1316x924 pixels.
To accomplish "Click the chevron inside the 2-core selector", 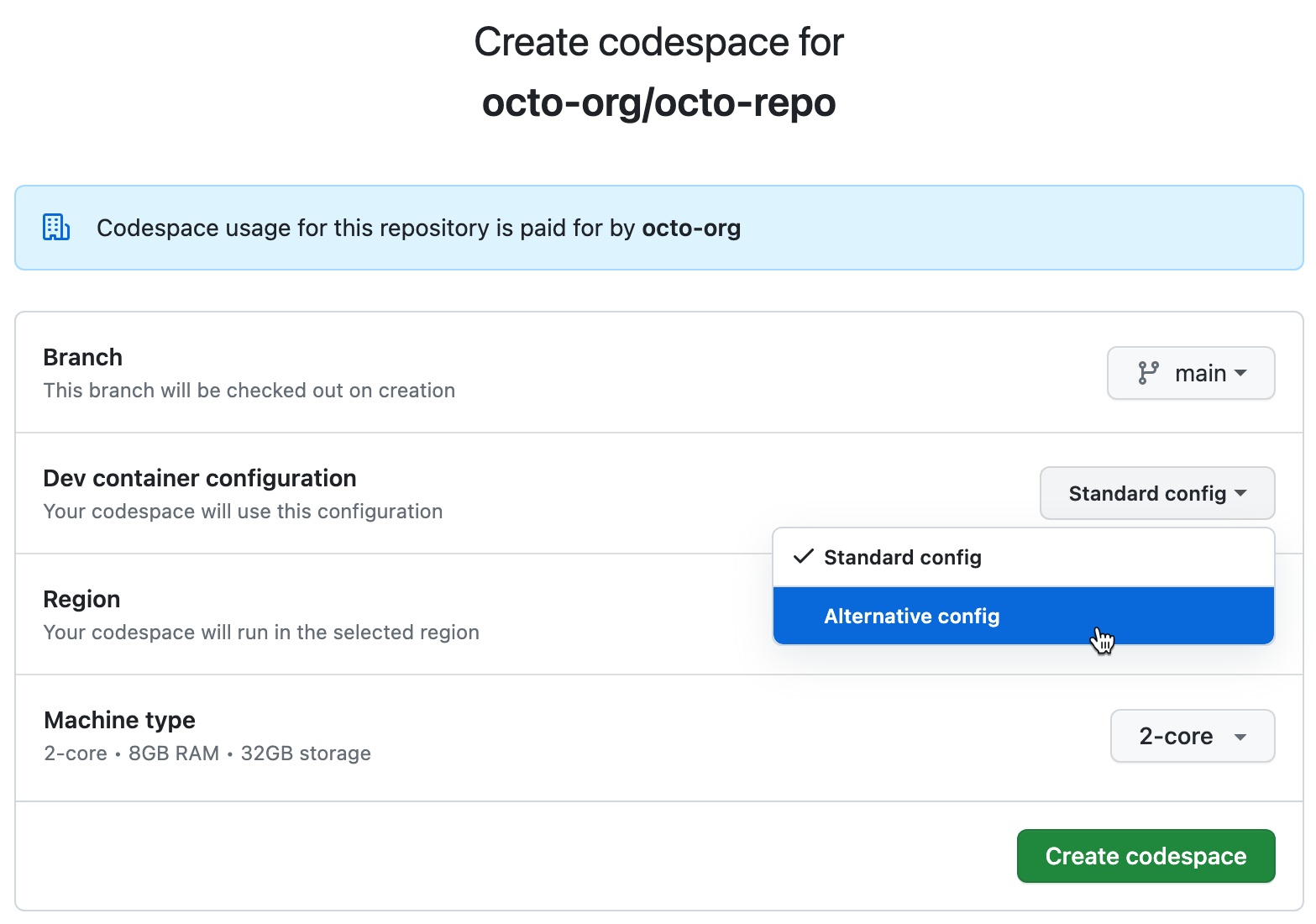I will coord(1241,736).
